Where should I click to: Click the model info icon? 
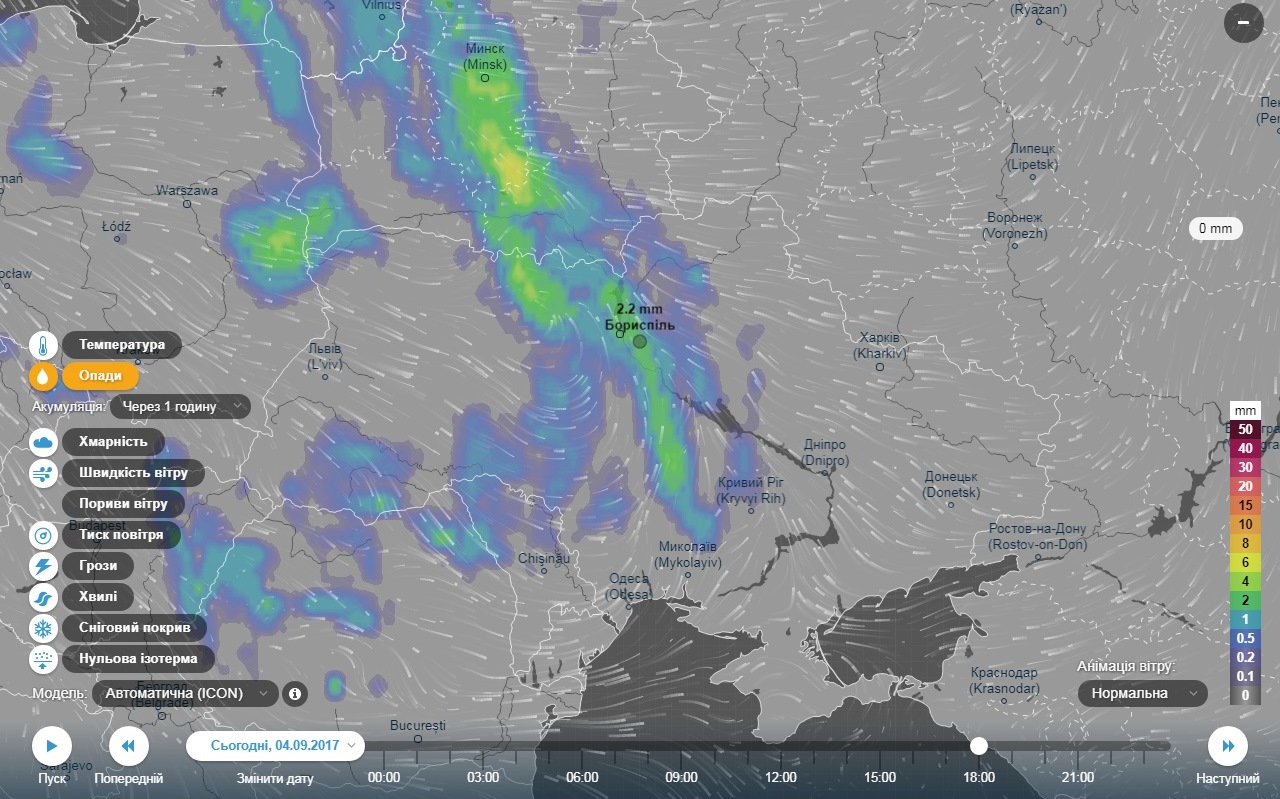point(295,693)
